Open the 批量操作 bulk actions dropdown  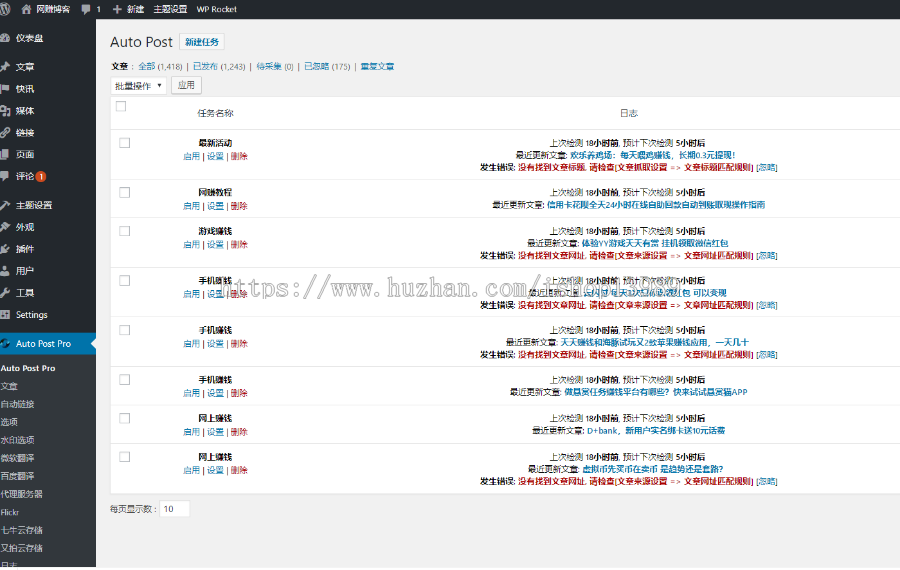tap(138, 86)
